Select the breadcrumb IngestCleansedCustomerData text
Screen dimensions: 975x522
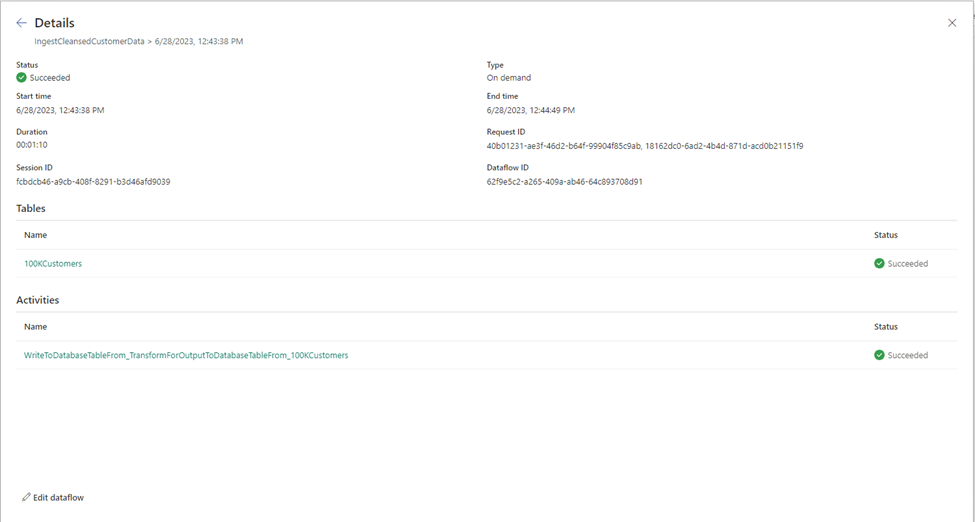[90, 42]
